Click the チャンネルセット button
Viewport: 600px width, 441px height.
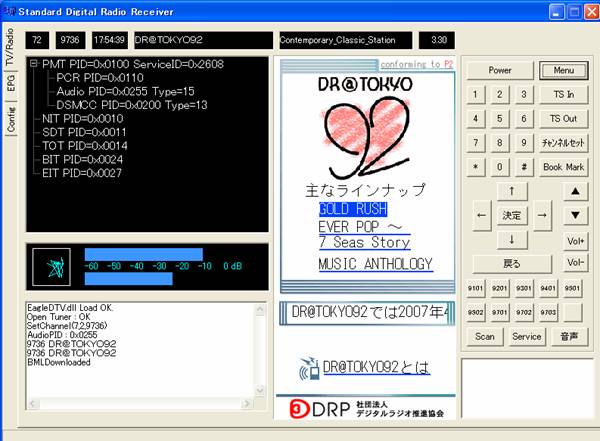(564, 143)
